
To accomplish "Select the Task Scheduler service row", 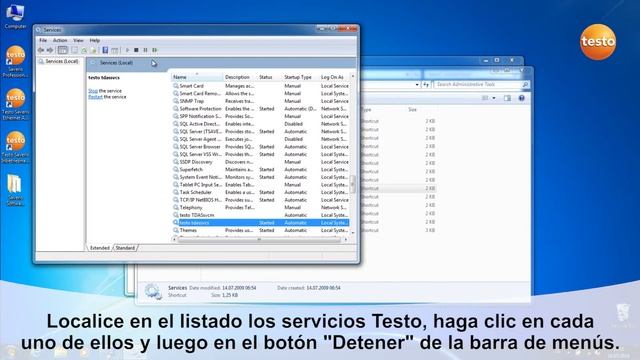I will pyautogui.click(x=260, y=192).
